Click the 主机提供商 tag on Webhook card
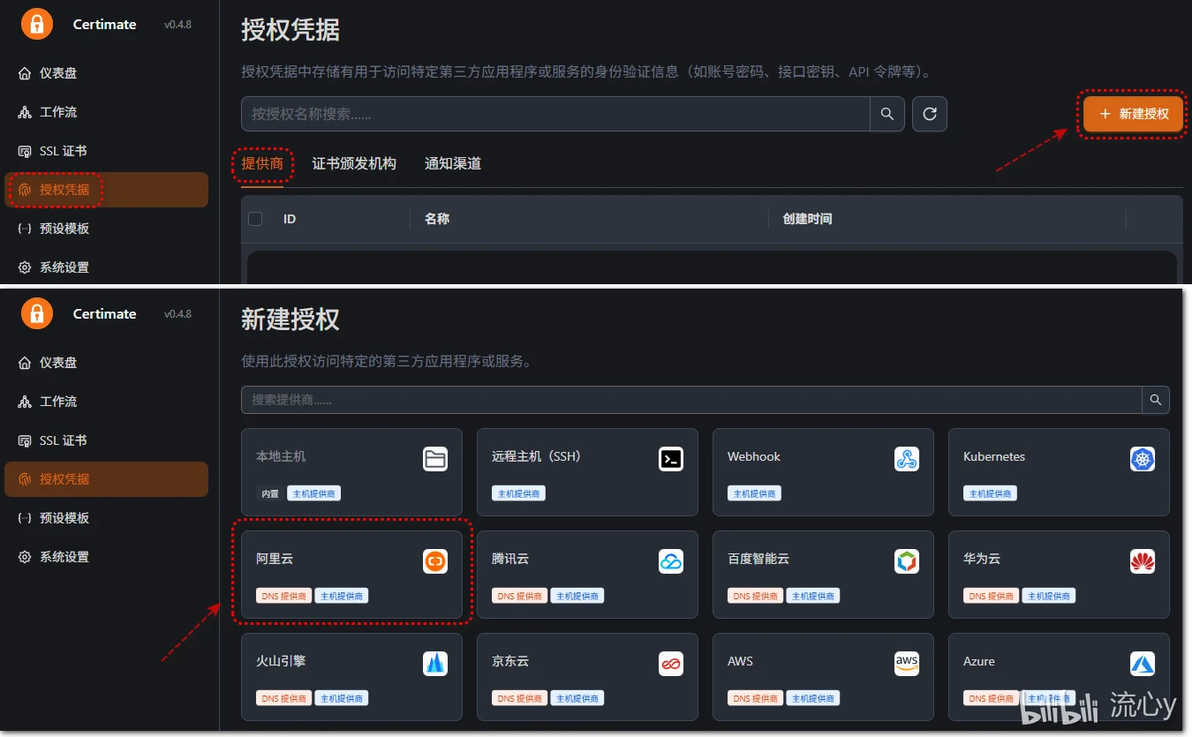 [x=754, y=494]
